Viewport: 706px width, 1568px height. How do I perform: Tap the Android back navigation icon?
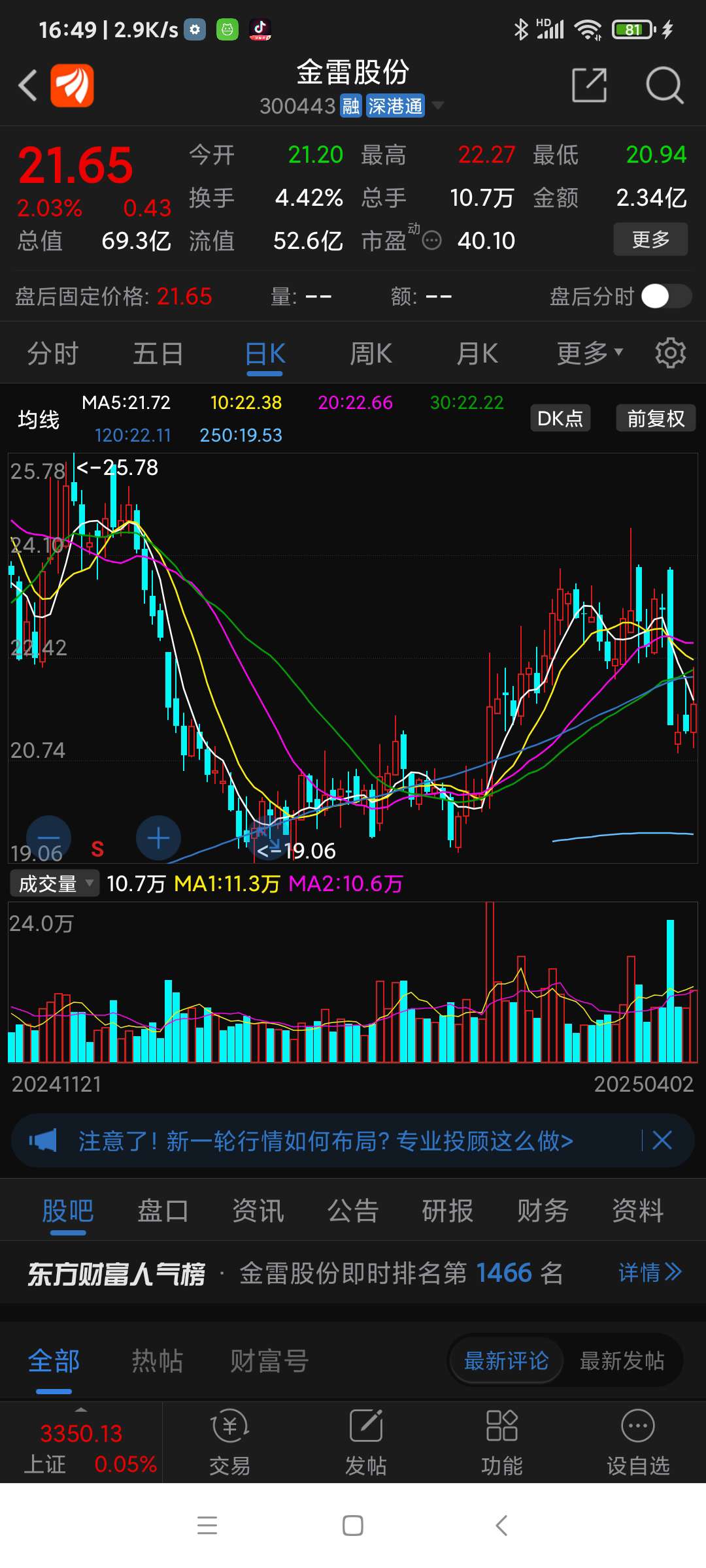point(501,1526)
